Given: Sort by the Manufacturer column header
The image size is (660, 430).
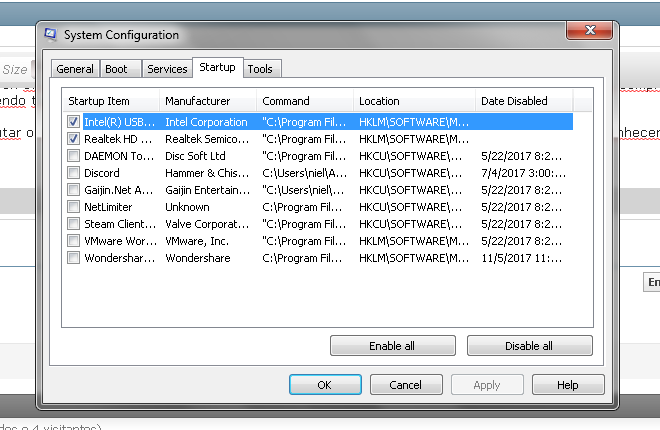Looking at the screenshot, I should pyautogui.click(x=205, y=101).
